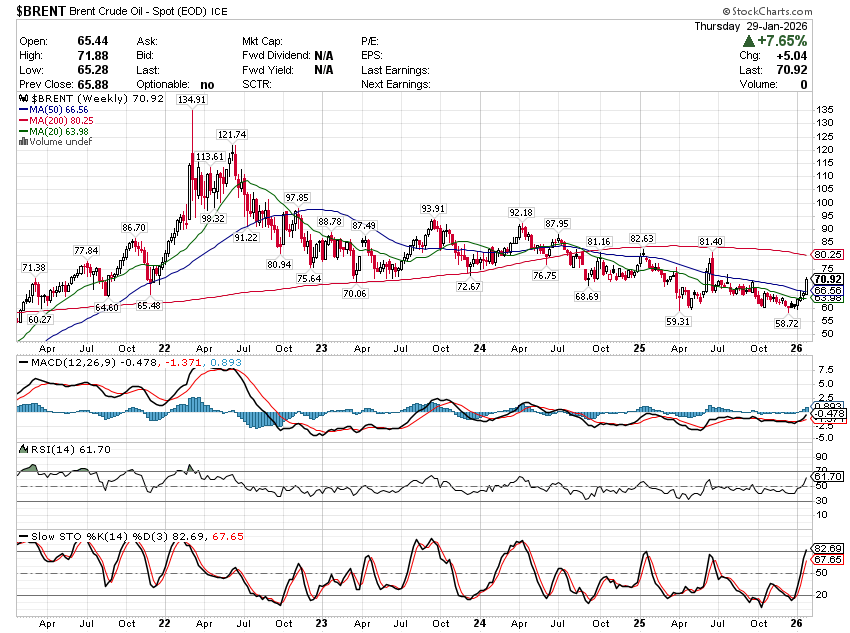Image resolution: width=850 pixels, height=633 pixels.
Task: Click the 61.70 RSI value tag
Action: click(830, 478)
